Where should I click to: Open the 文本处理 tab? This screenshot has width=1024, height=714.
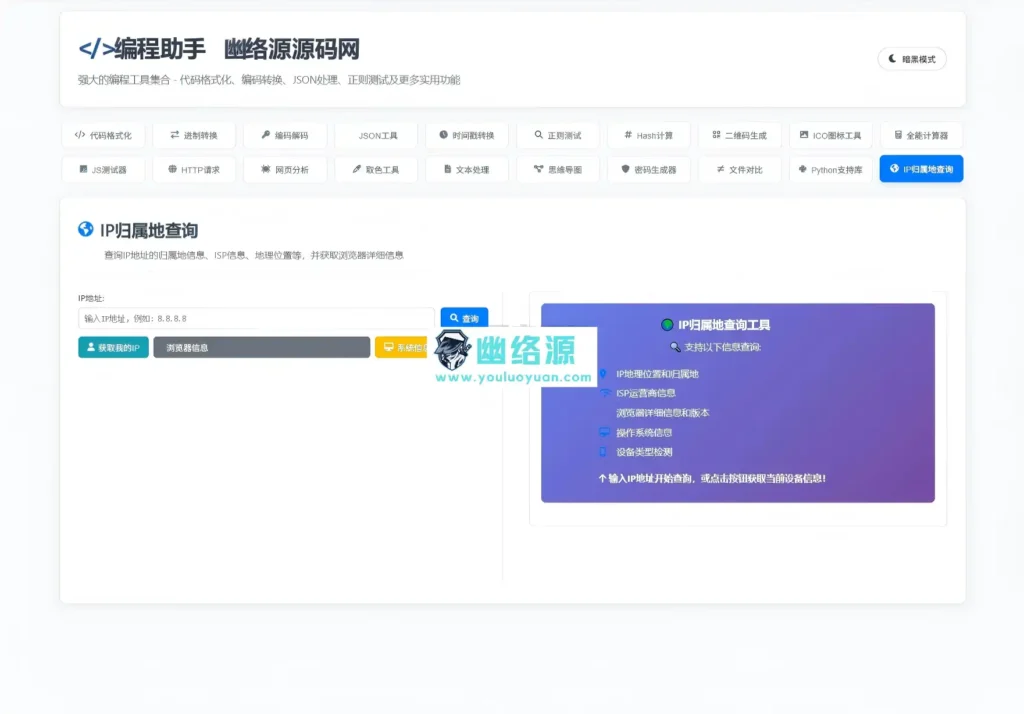click(x=467, y=169)
